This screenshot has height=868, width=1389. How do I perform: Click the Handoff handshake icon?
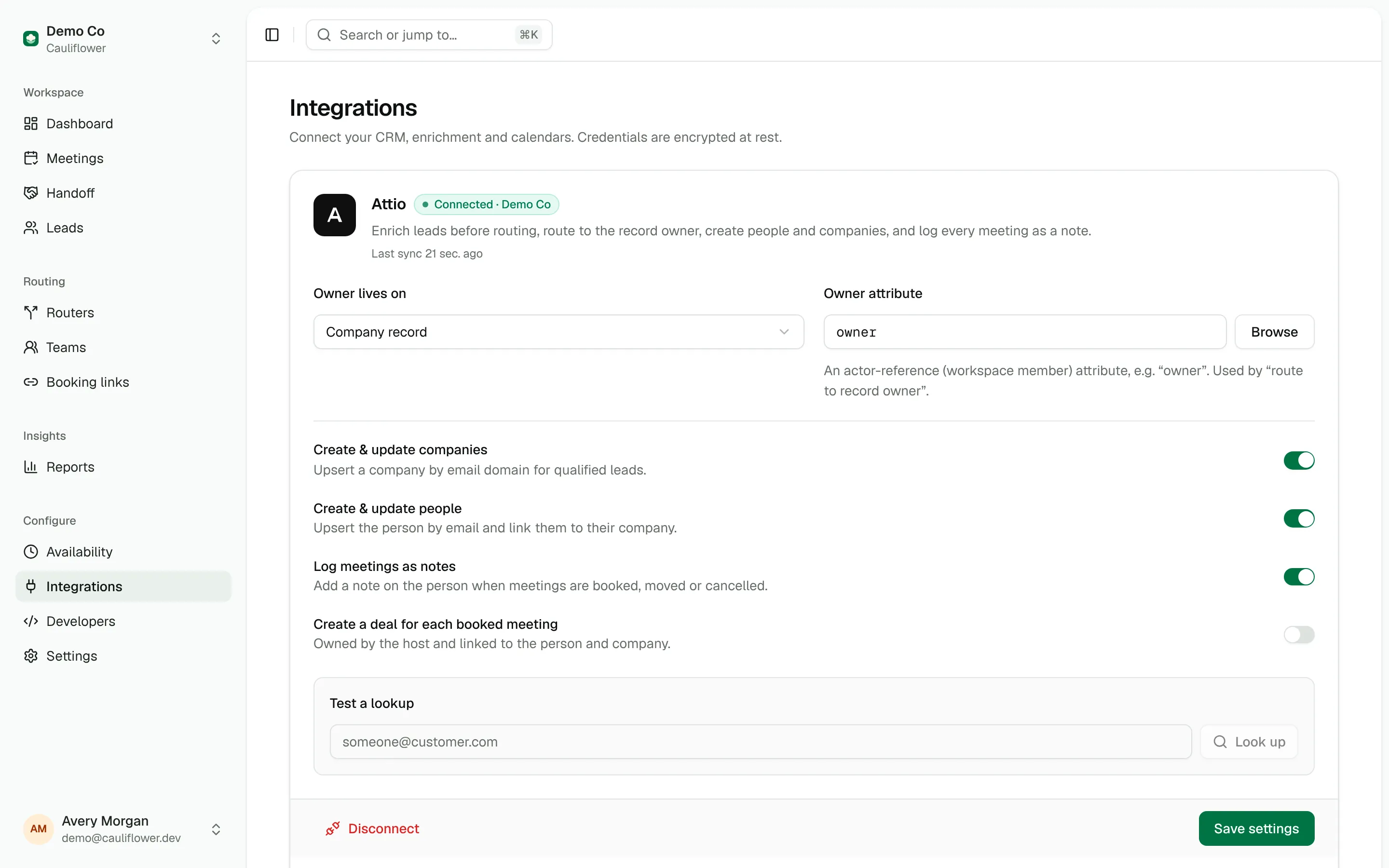tap(31, 193)
